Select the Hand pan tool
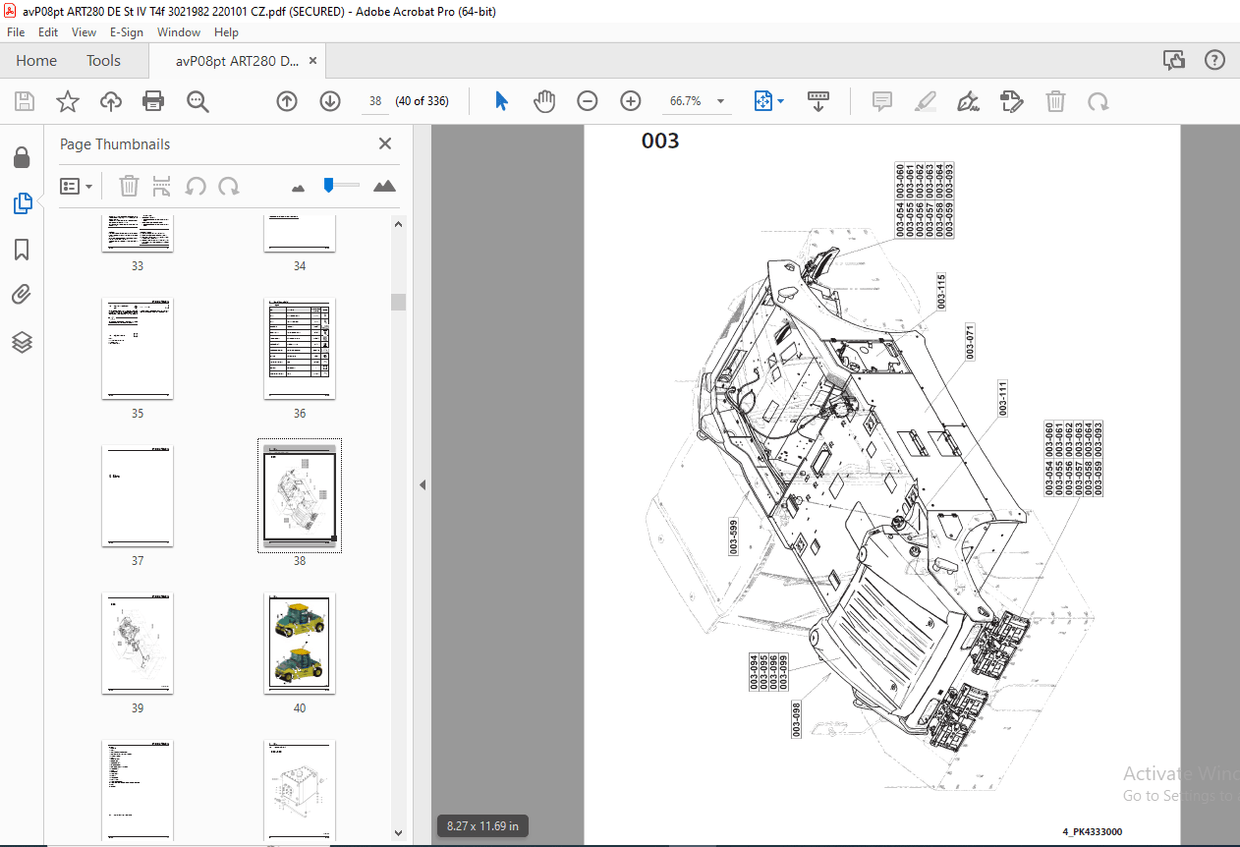The image size is (1240, 847). pyautogui.click(x=544, y=101)
